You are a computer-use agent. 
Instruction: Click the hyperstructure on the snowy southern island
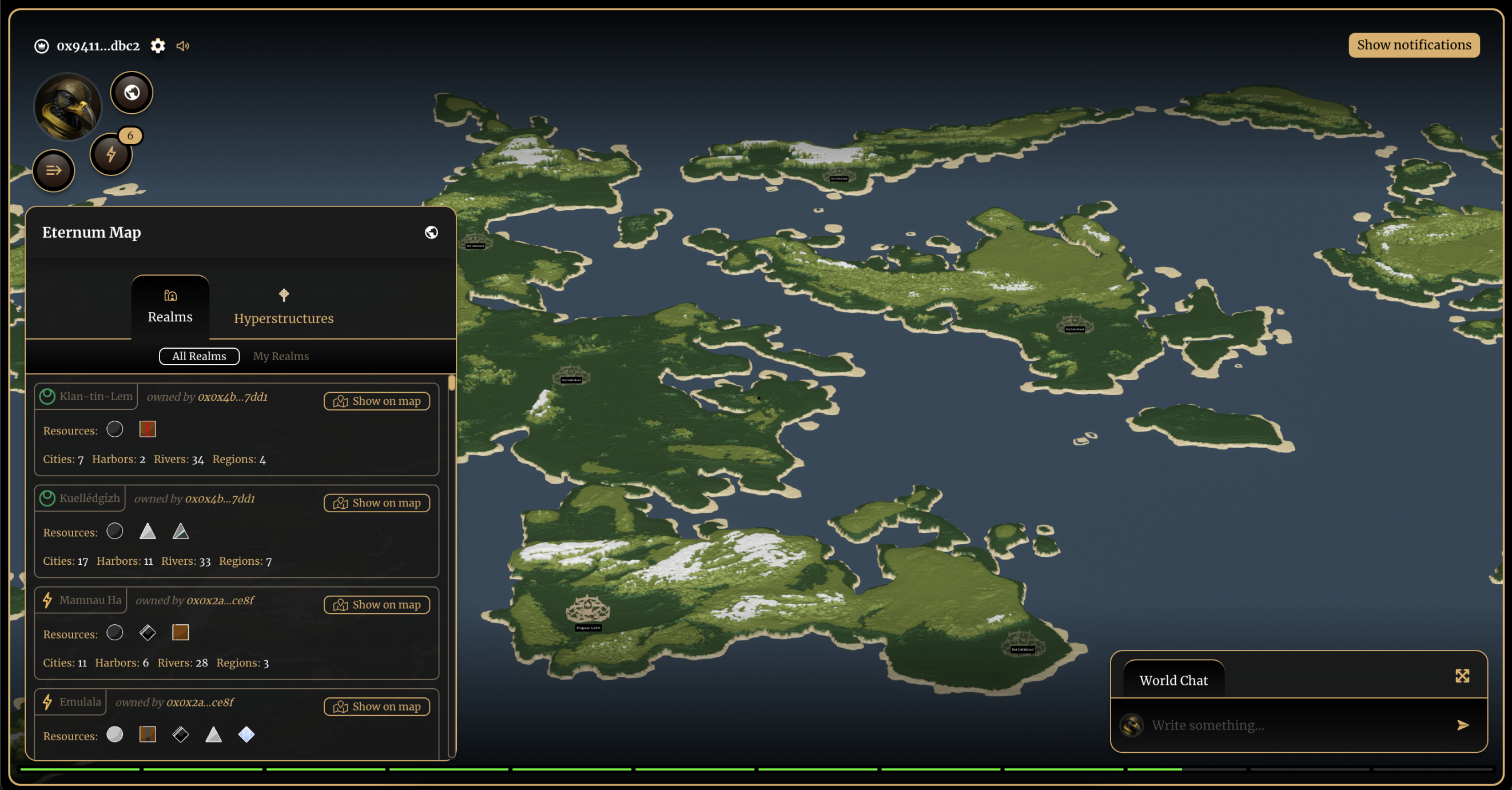pyautogui.click(x=587, y=611)
